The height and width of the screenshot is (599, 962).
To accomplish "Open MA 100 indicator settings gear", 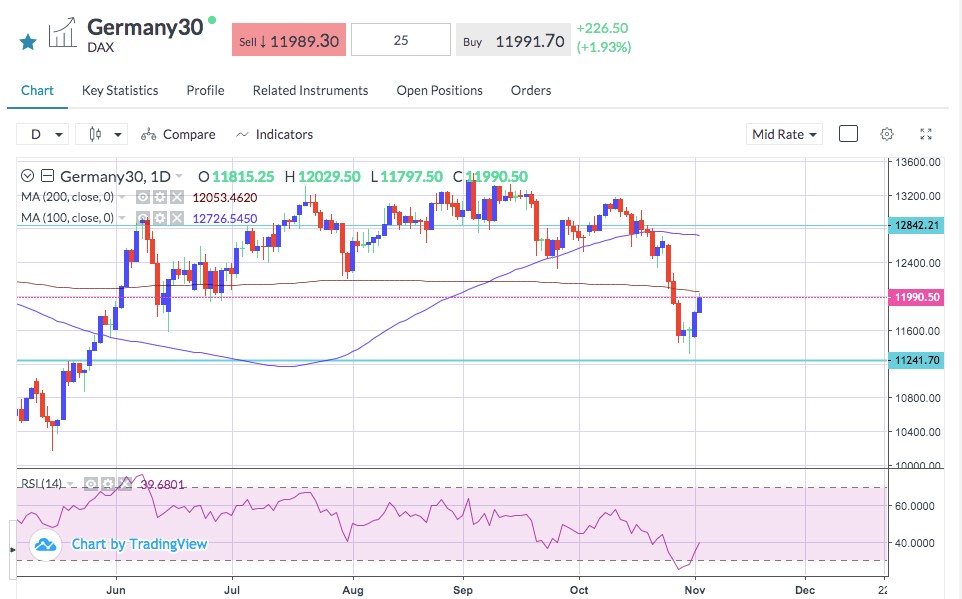I will pos(160,218).
